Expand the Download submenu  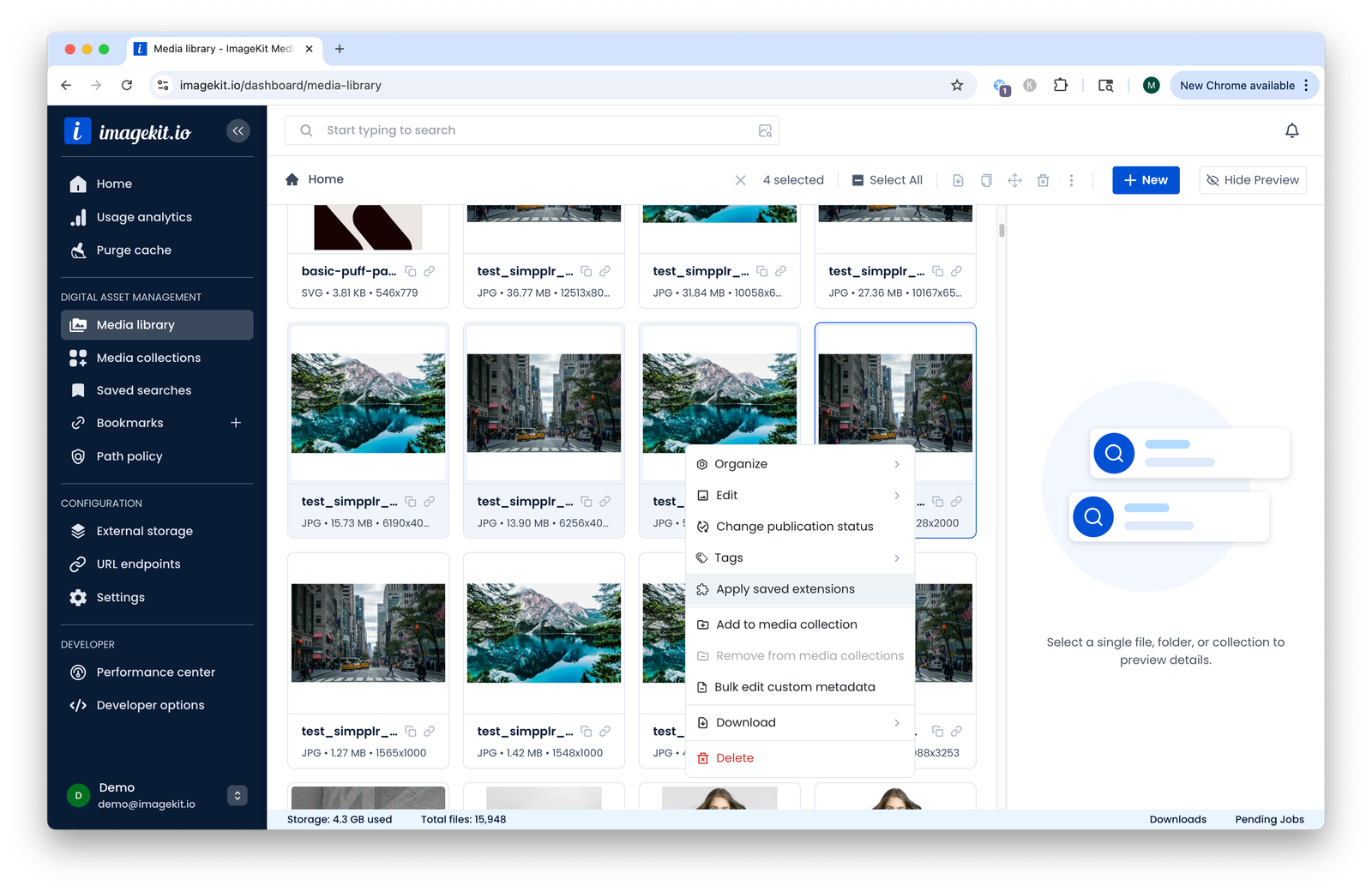[x=800, y=722]
